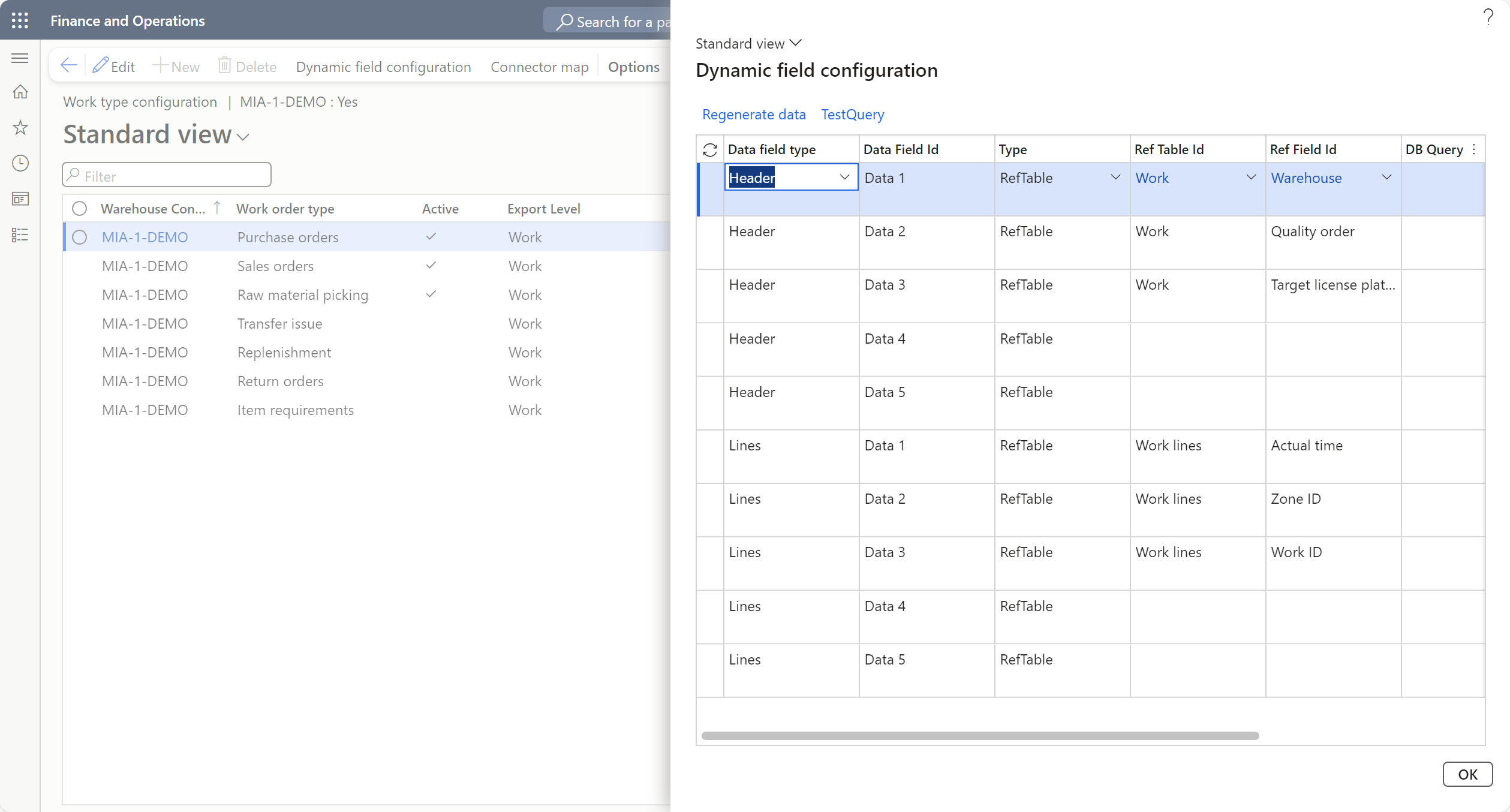This screenshot has width=1510, height=812.
Task: Open Recent clock icon in sidebar
Action: (x=20, y=163)
